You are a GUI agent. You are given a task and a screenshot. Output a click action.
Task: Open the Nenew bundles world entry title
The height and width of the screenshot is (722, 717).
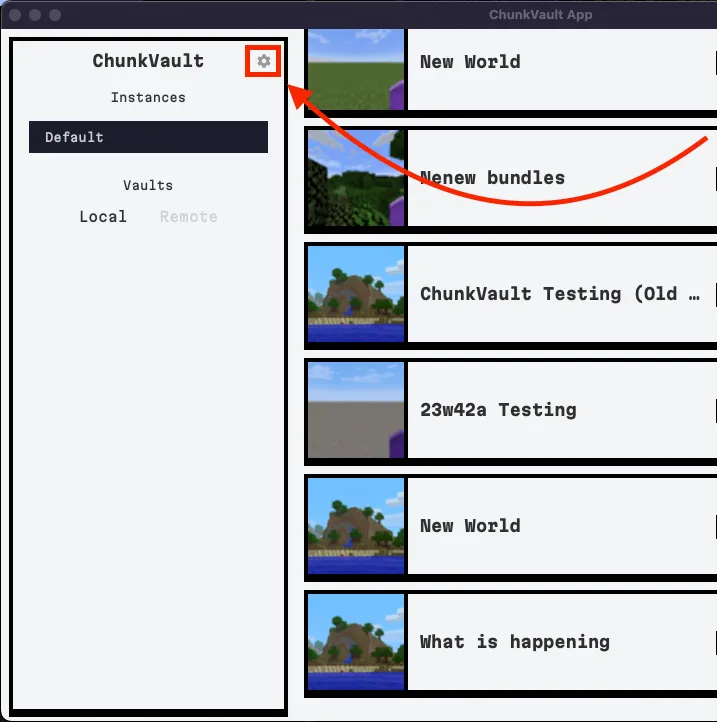pyautogui.click(x=492, y=178)
